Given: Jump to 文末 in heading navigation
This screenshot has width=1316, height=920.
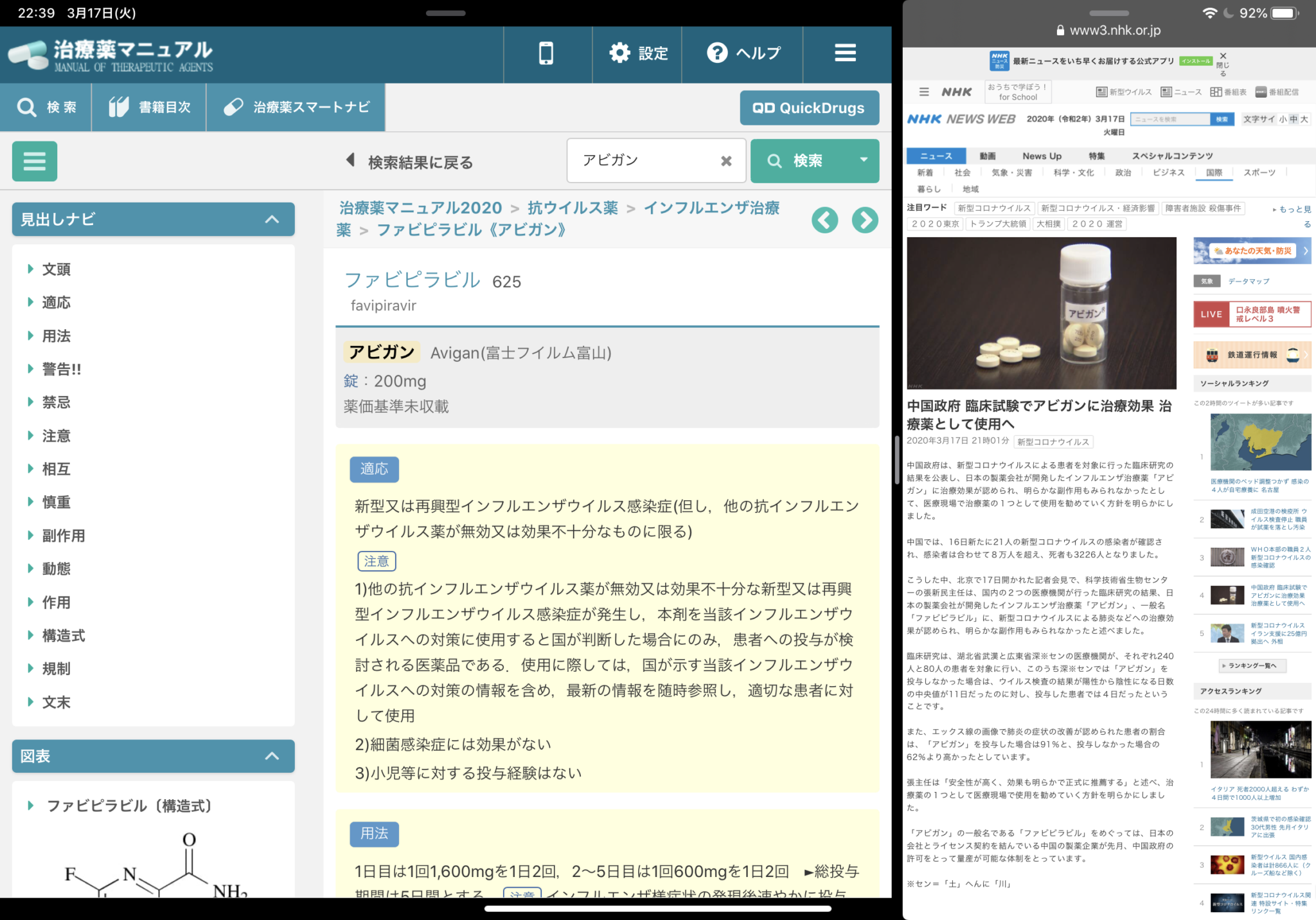Looking at the screenshot, I should click(56, 703).
